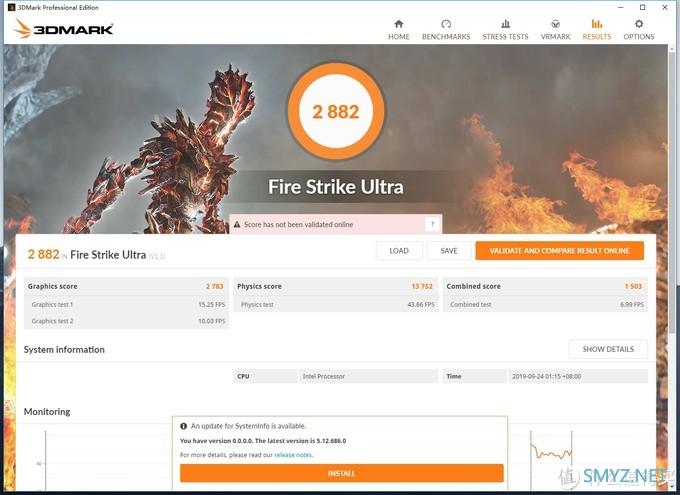680x495 pixels.
Task: Click Graphics test 1 row
Action: (126, 305)
